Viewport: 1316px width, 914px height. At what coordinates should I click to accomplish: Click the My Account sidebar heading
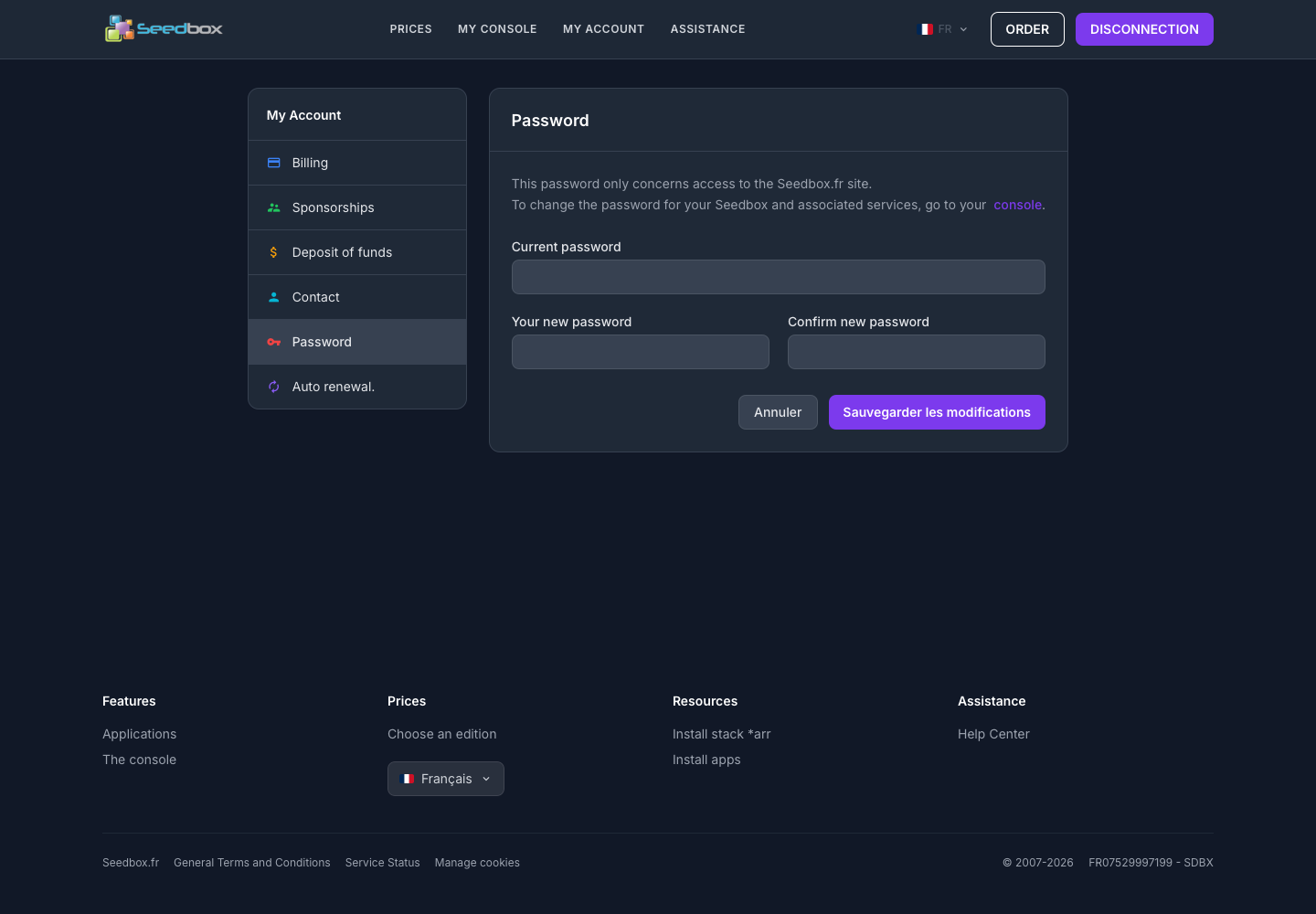click(x=303, y=115)
